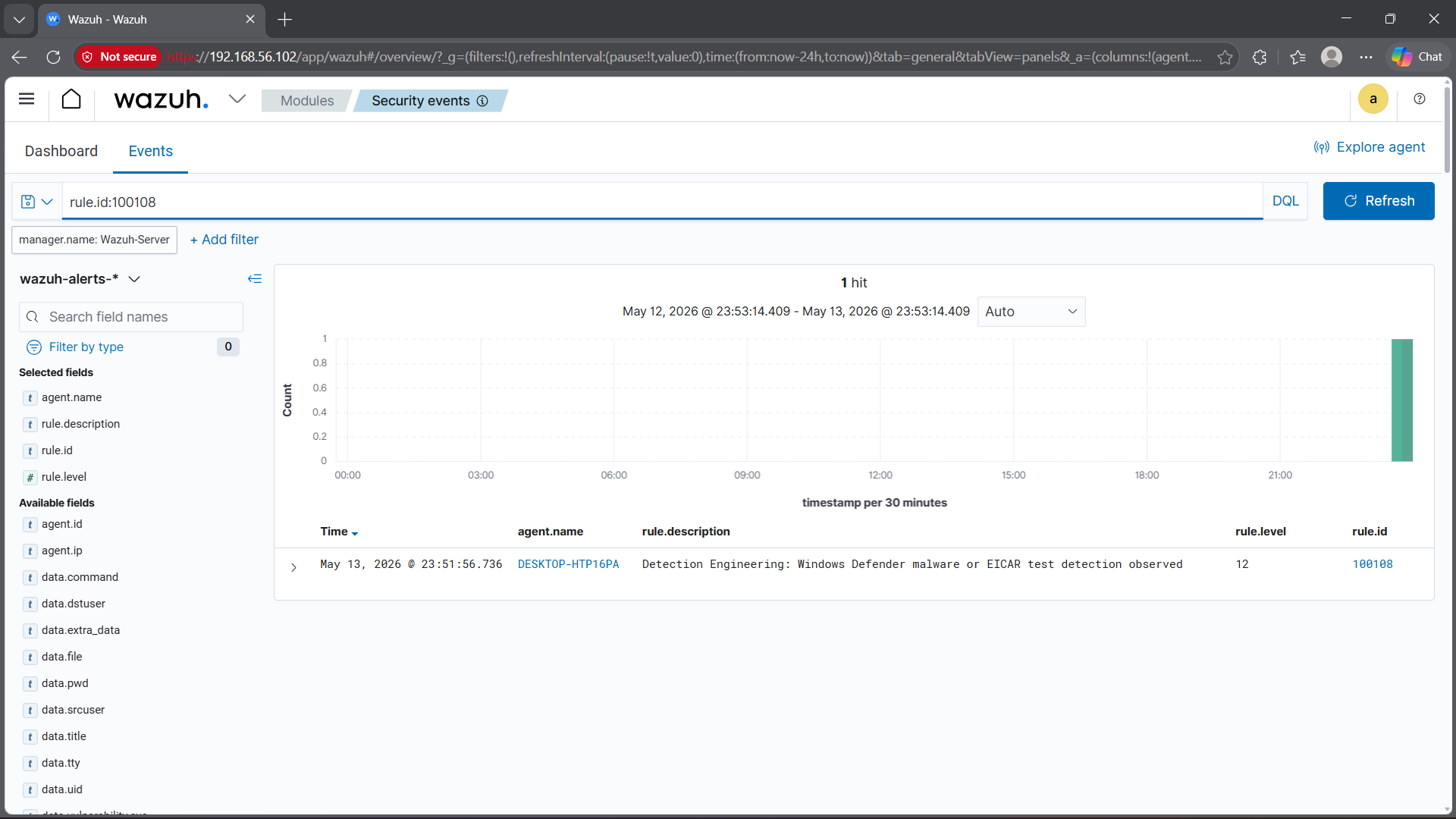The height and width of the screenshot is (819, 1456).
Task: Open browser profile icon
Action: [1332, 57]
